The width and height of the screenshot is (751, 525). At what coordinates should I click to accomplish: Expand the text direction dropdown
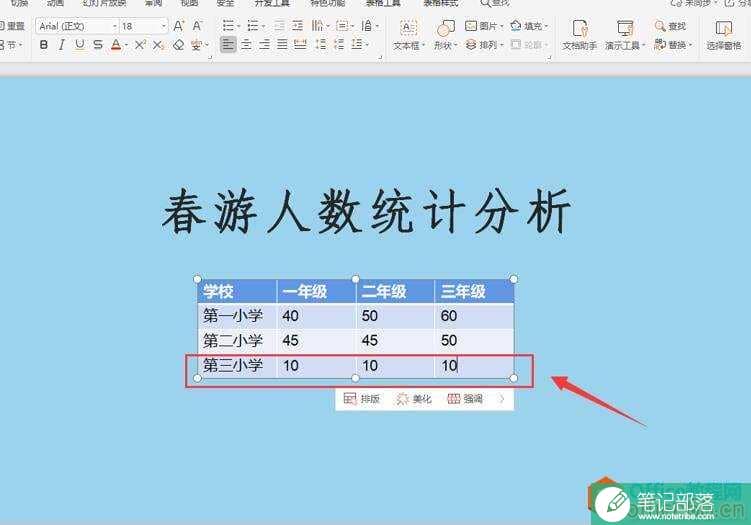328,26
